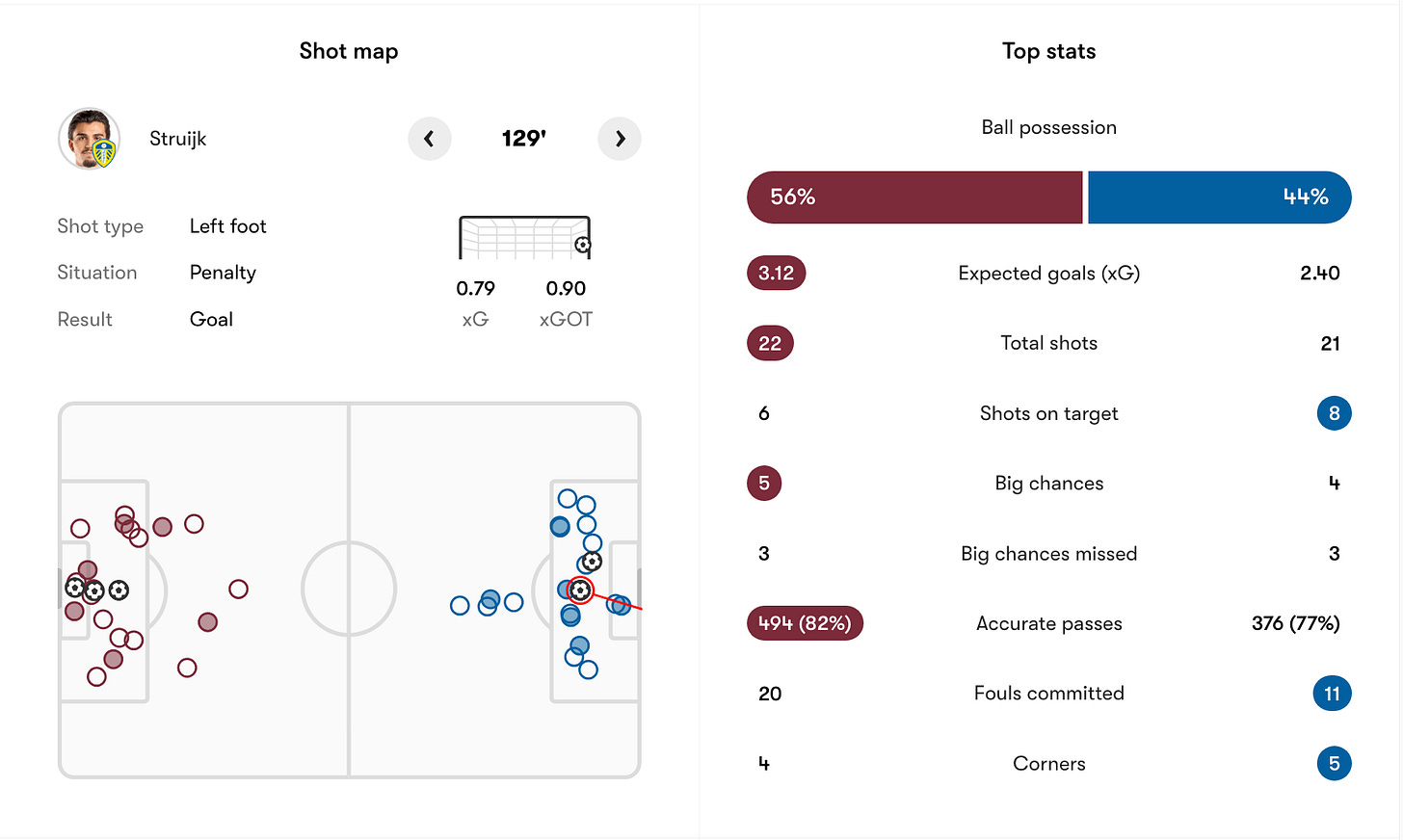Click the 22 total shots badge

(770, 344)
